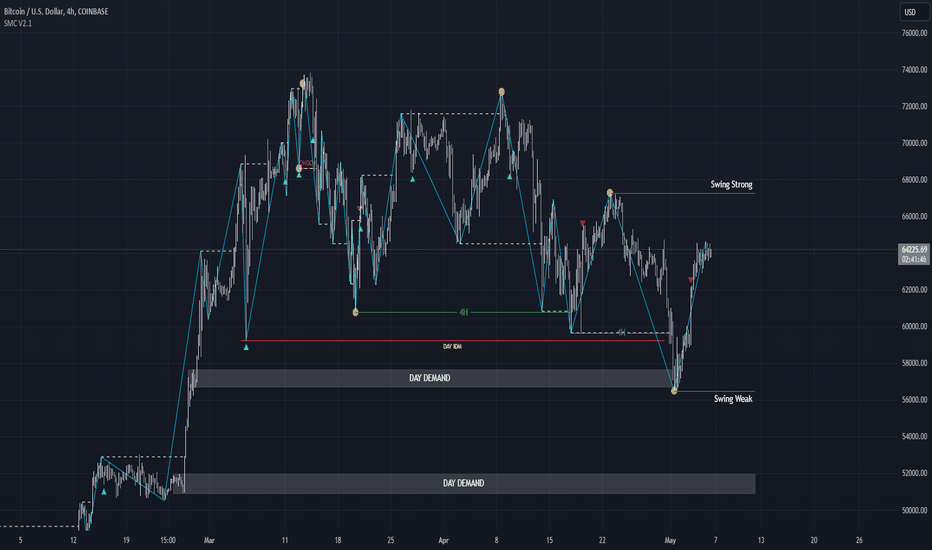Click the 54000.00 price axis label
Image resolution: width=932 pixels, height=550 pixels.
click(x=914, y=436)
